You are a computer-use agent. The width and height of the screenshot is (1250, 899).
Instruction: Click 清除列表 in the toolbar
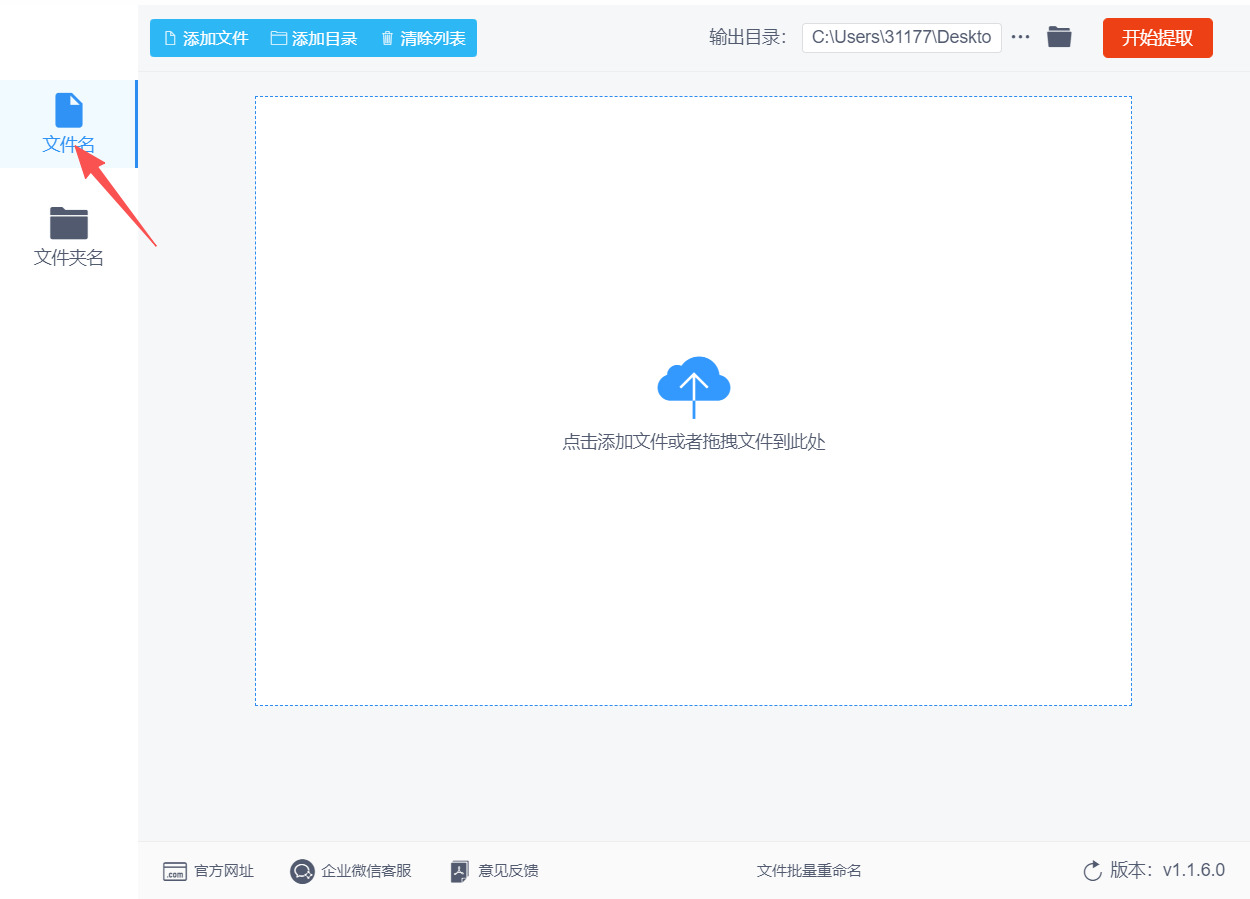[422, 37]
